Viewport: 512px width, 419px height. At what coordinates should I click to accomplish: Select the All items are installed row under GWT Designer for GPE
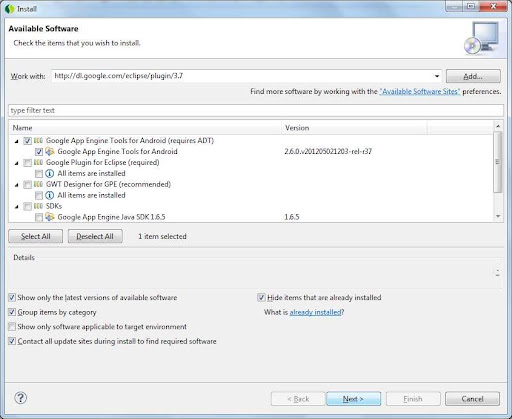(91, 195)
